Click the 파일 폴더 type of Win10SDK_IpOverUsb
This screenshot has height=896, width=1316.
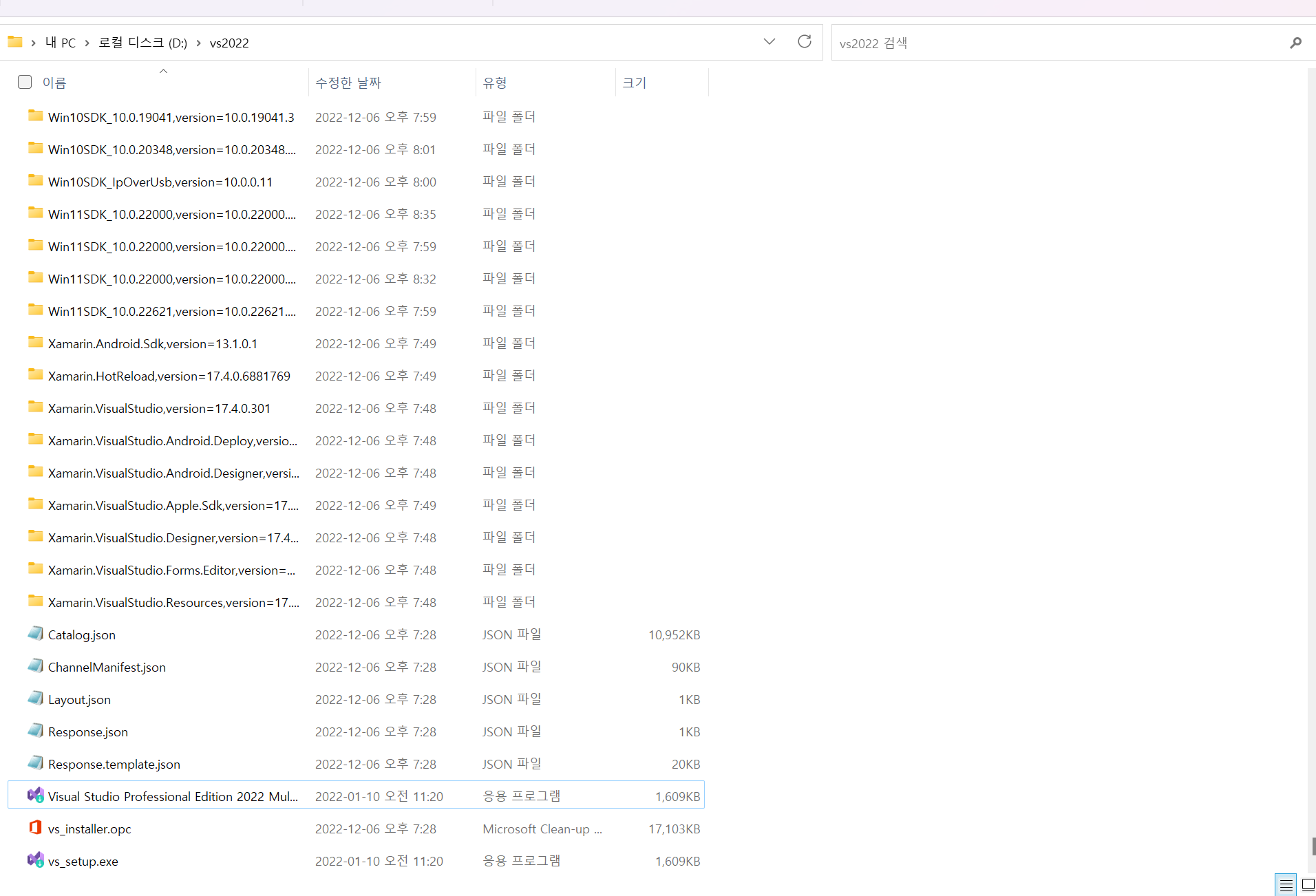(x=509, y=182)
